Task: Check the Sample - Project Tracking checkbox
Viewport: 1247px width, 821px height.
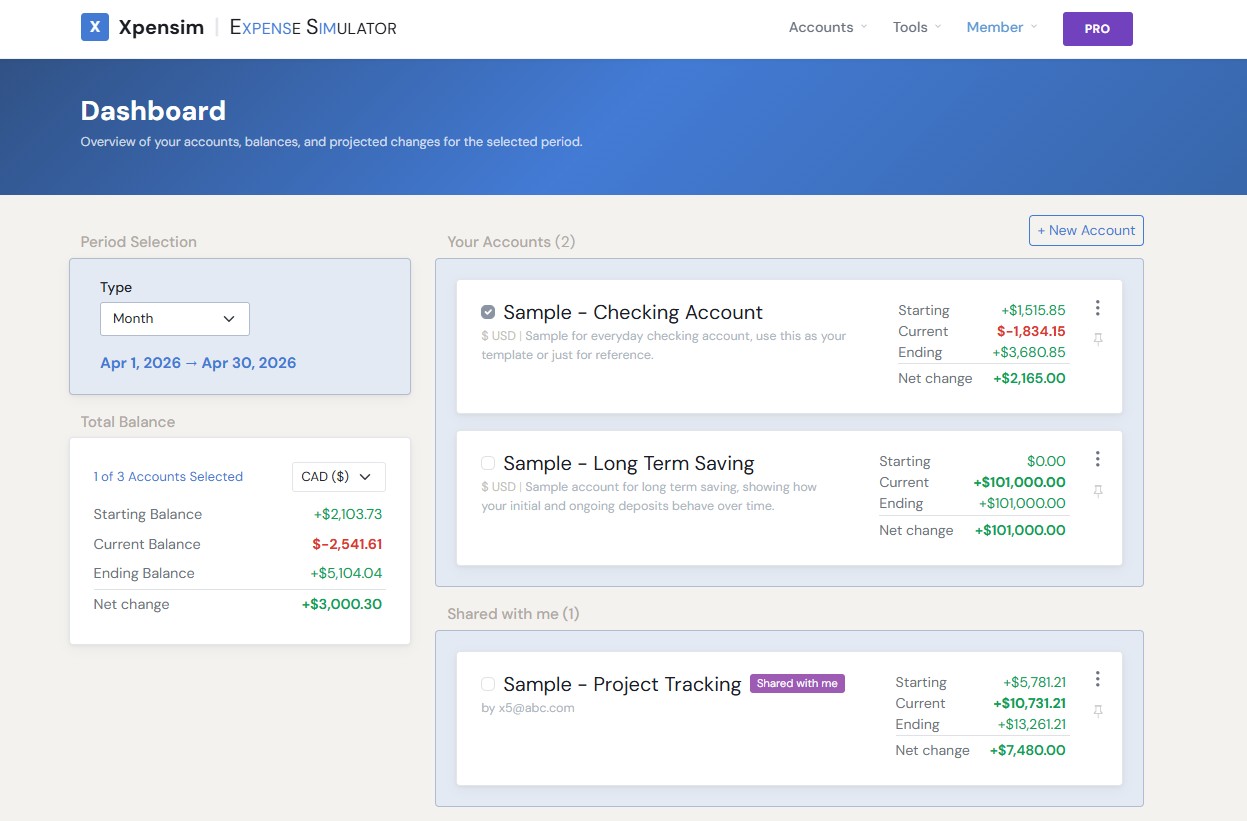Action: pos(488,684)
